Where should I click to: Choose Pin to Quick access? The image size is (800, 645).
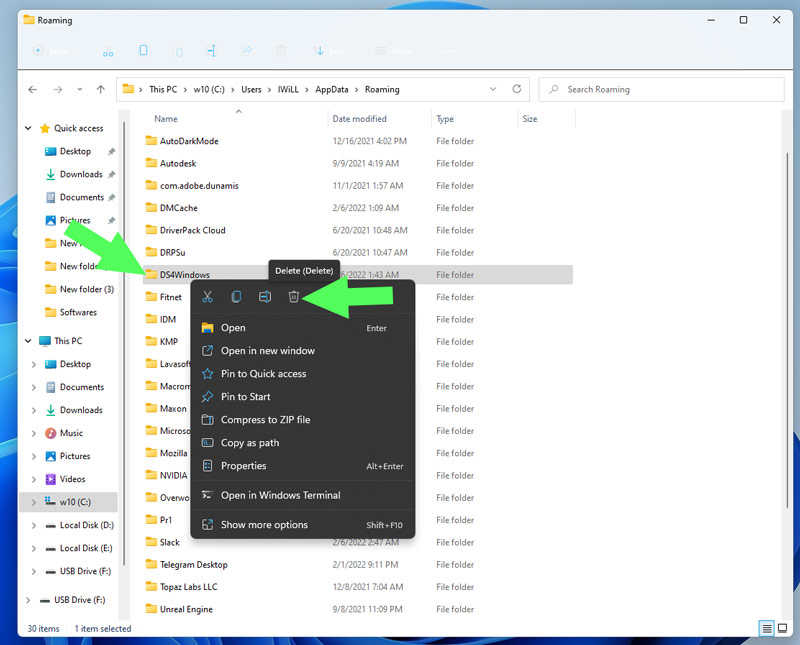point(263,374)
